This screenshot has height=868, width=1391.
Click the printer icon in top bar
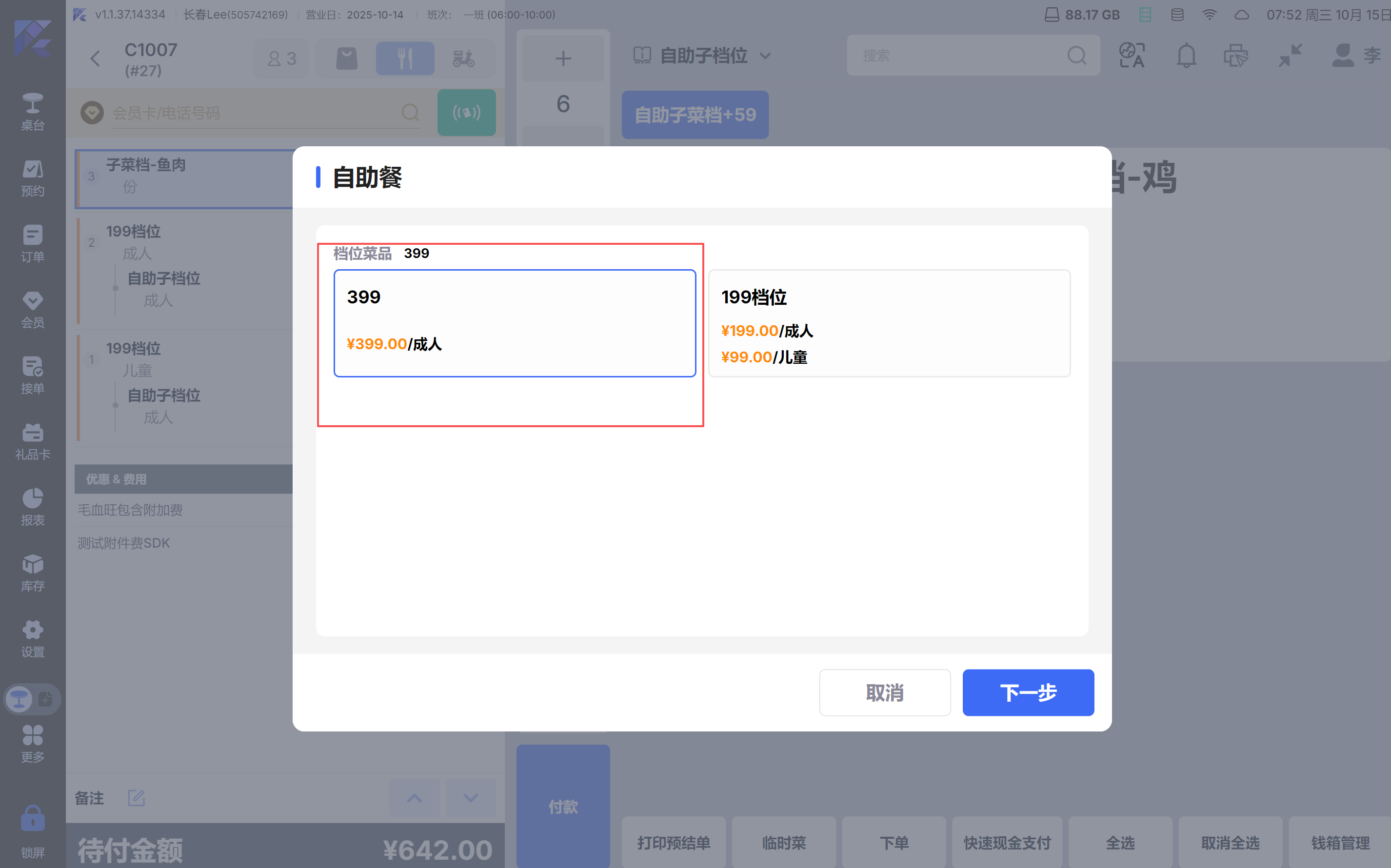[x=1235, y=56]
